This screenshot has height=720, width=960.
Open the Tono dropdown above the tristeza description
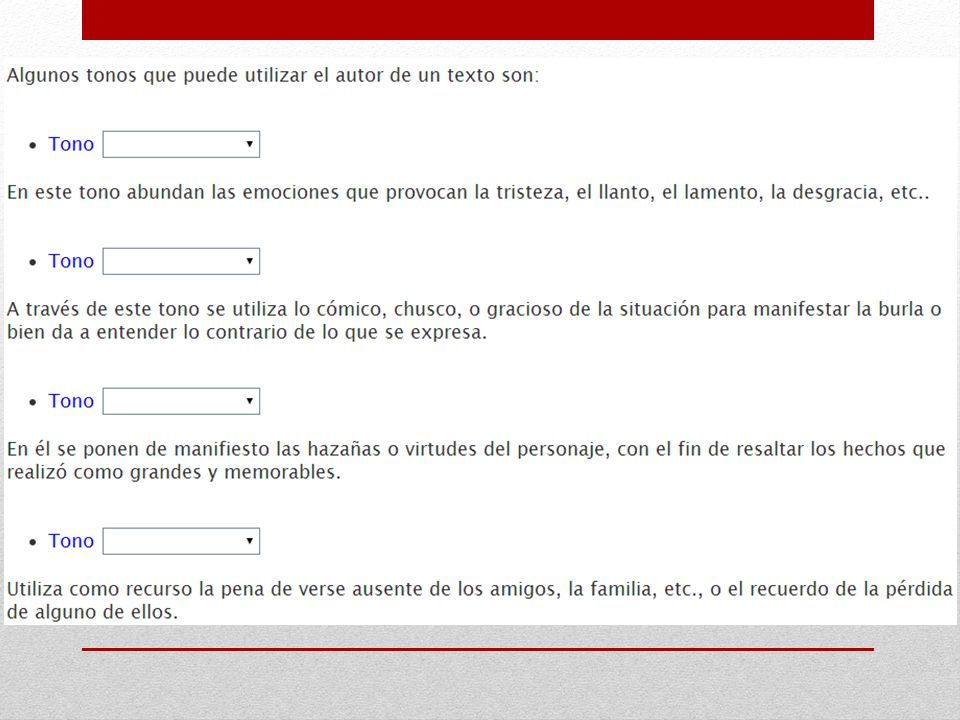pyautogui.click(x=181, y=144)
